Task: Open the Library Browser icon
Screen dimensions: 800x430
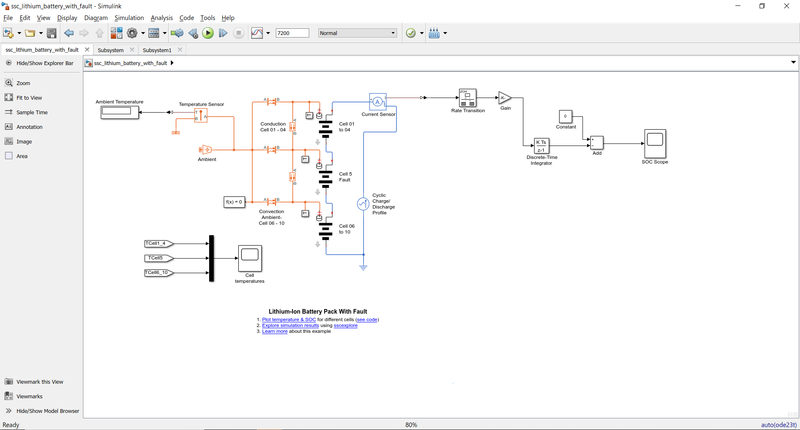Action: [x=116, y=33]
